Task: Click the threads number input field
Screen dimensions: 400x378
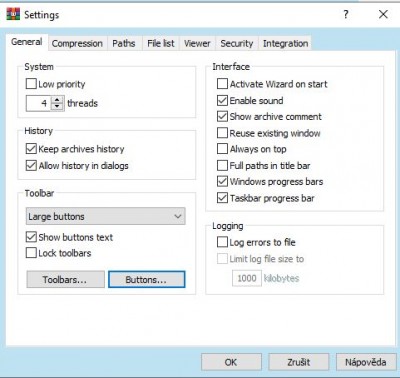Action: (38, 103)
